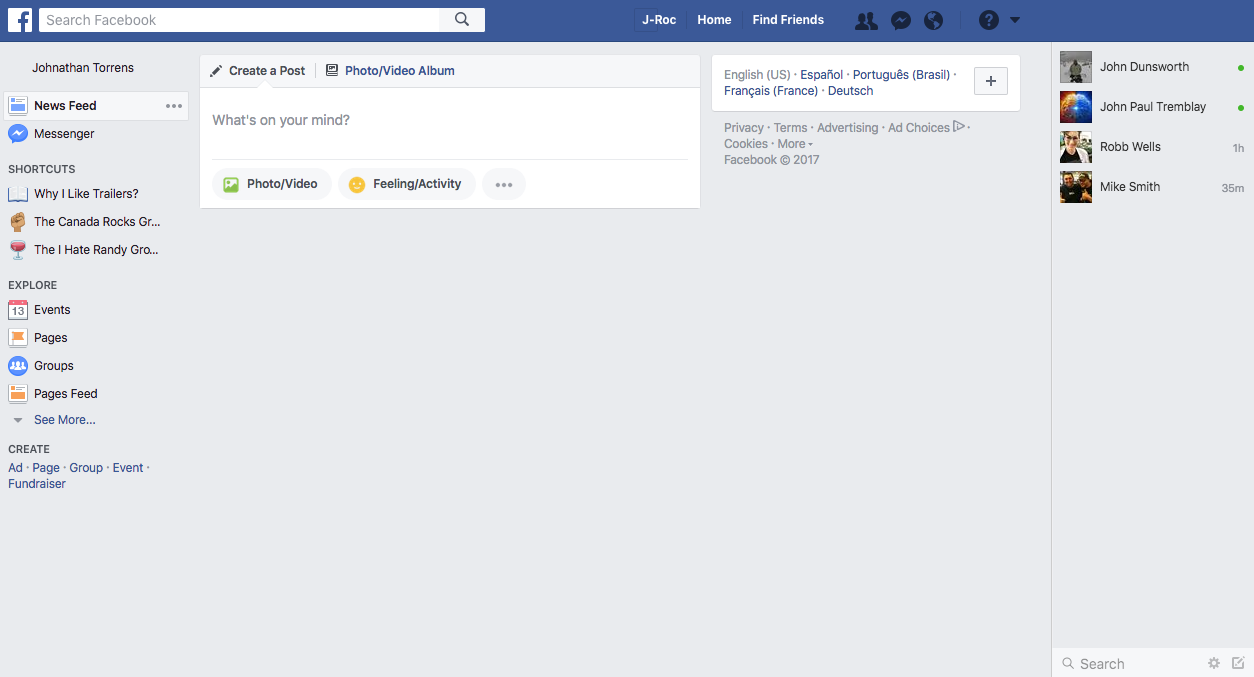Open Johnathan Torrens profile link
This screenshot has height=677, width=1254.
coord(83,68)
